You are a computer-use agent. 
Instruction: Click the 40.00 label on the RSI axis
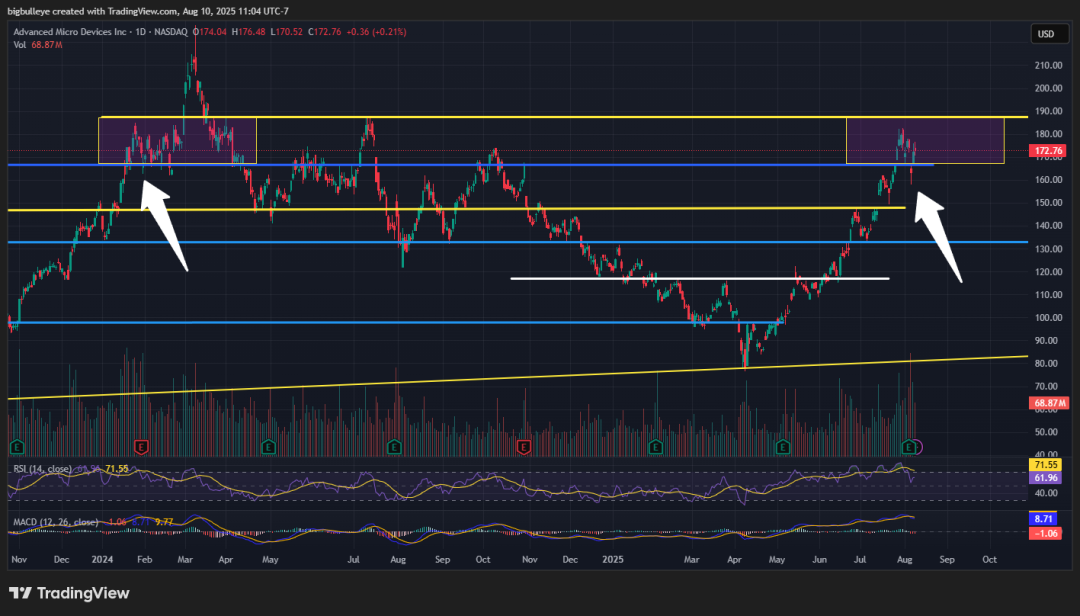pos(1044,493)
